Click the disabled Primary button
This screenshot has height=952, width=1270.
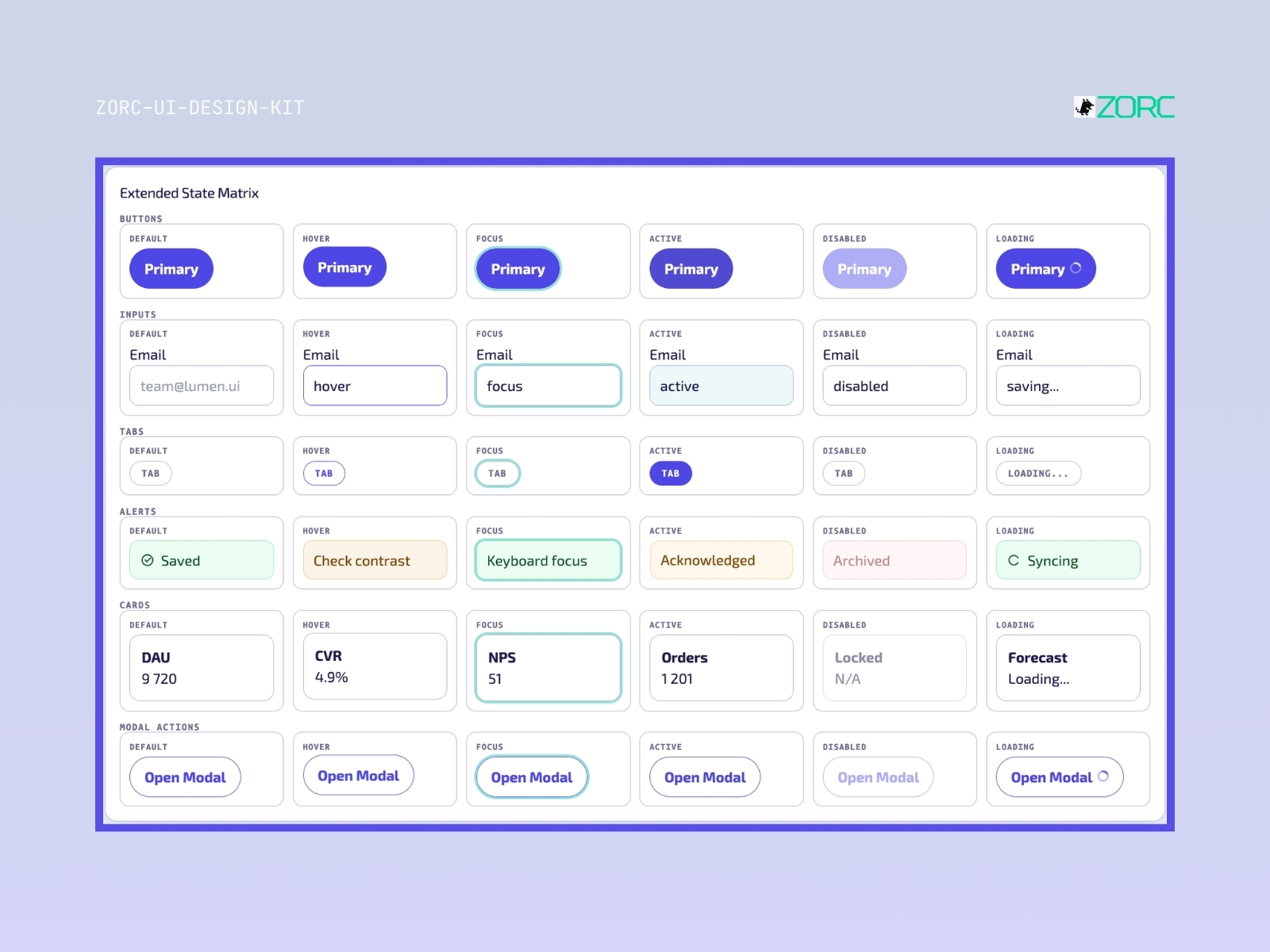pyautogui.click(x=864, y=269)
